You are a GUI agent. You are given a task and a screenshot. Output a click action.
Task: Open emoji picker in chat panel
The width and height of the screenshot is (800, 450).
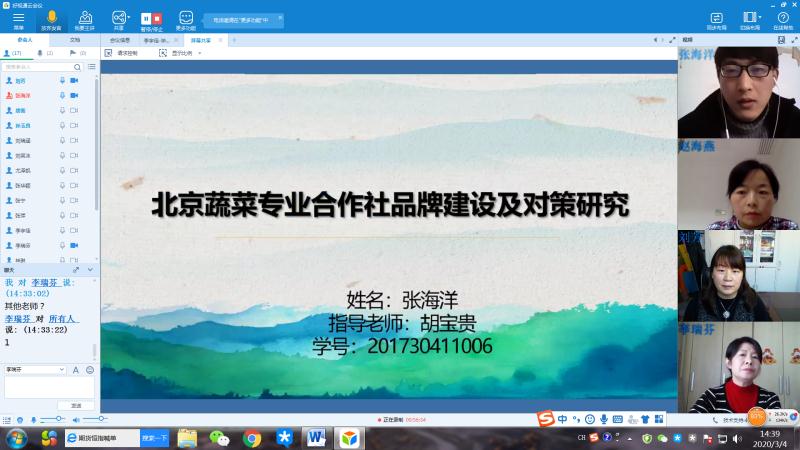(x=90, y=370)
